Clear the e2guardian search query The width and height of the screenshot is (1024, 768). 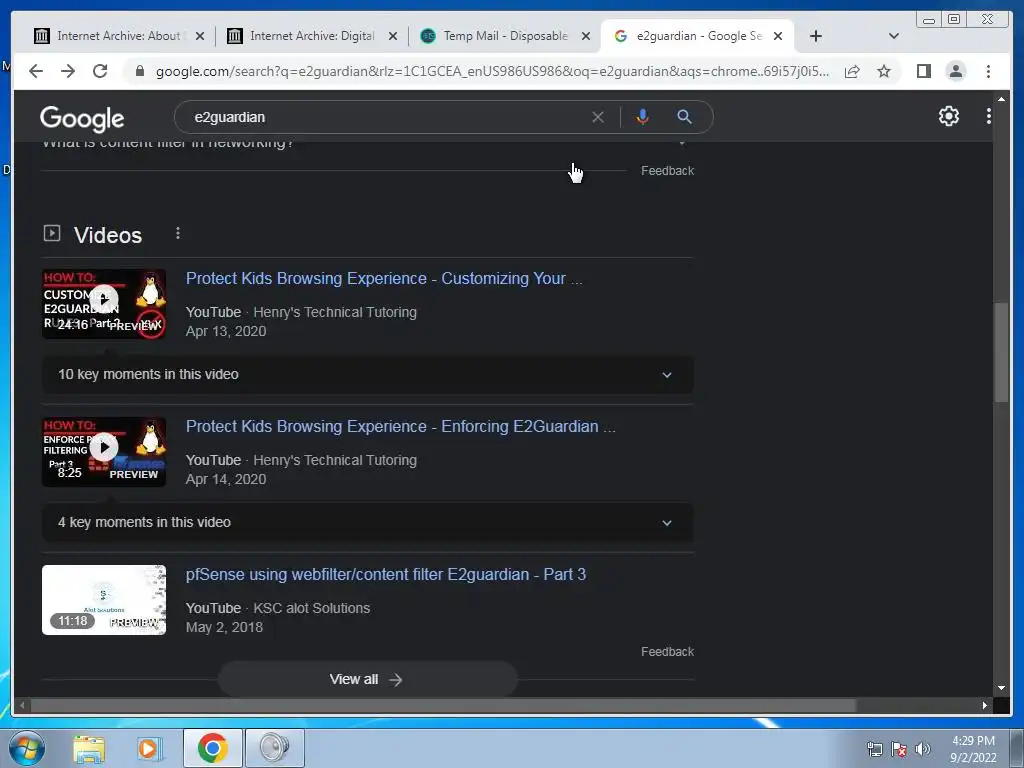[598, 117]
